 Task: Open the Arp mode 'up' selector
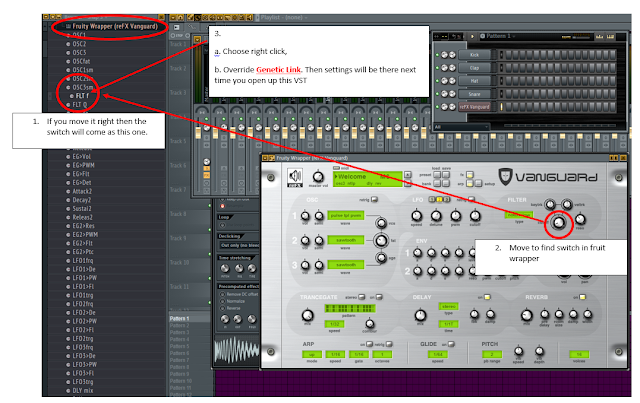click(312, 354)
